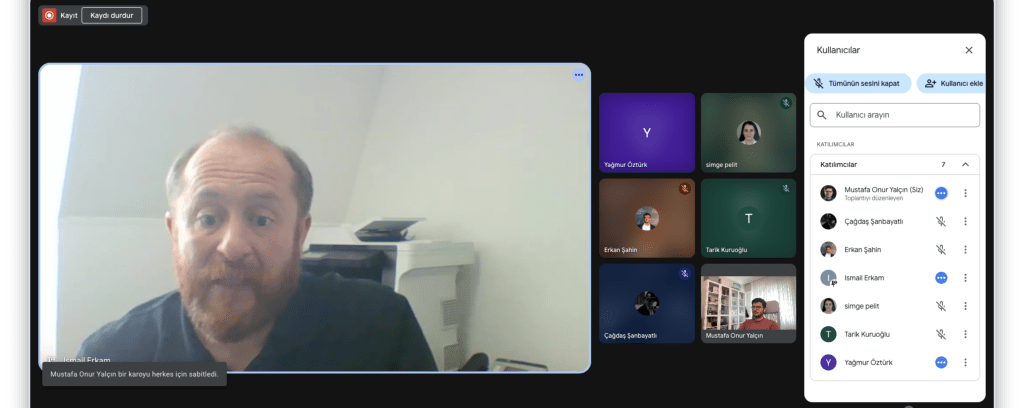Click Ismail Erkam's blue audio activity icon

coord(941,277)
